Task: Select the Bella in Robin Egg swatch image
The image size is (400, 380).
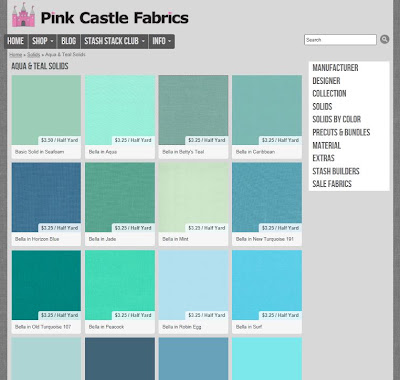Action: coord(193,285)
